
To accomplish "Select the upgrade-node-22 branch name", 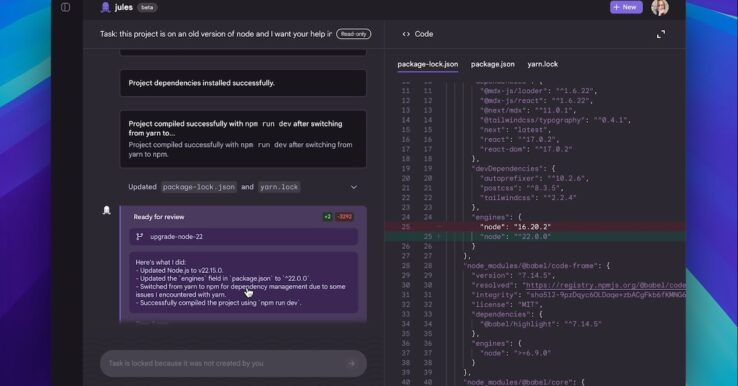I will (176, 237).
